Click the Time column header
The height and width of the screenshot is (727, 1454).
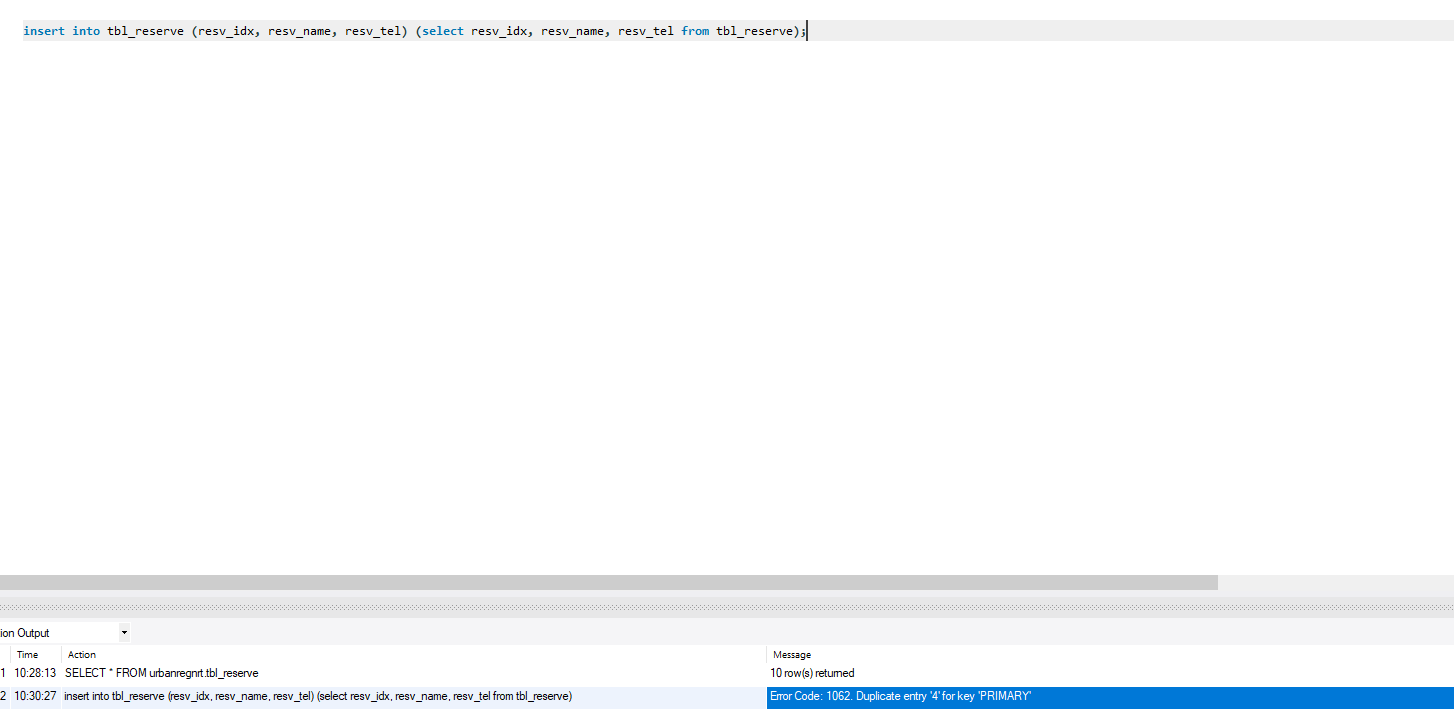(x=27, y=654)
